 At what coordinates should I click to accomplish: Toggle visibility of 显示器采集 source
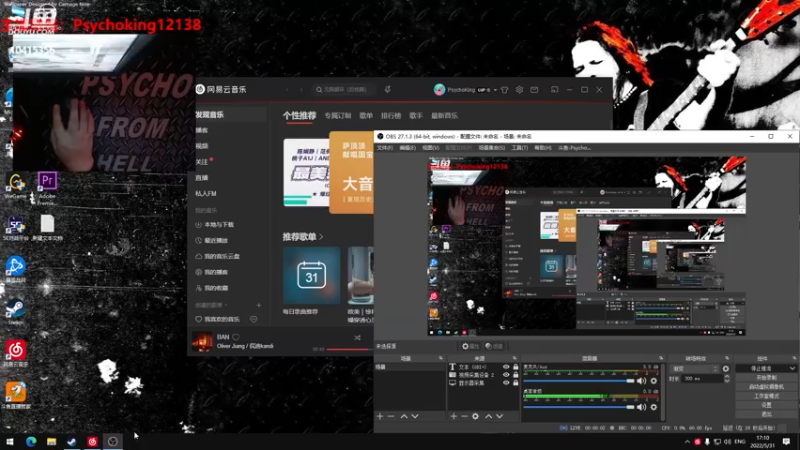coord(506,383)
